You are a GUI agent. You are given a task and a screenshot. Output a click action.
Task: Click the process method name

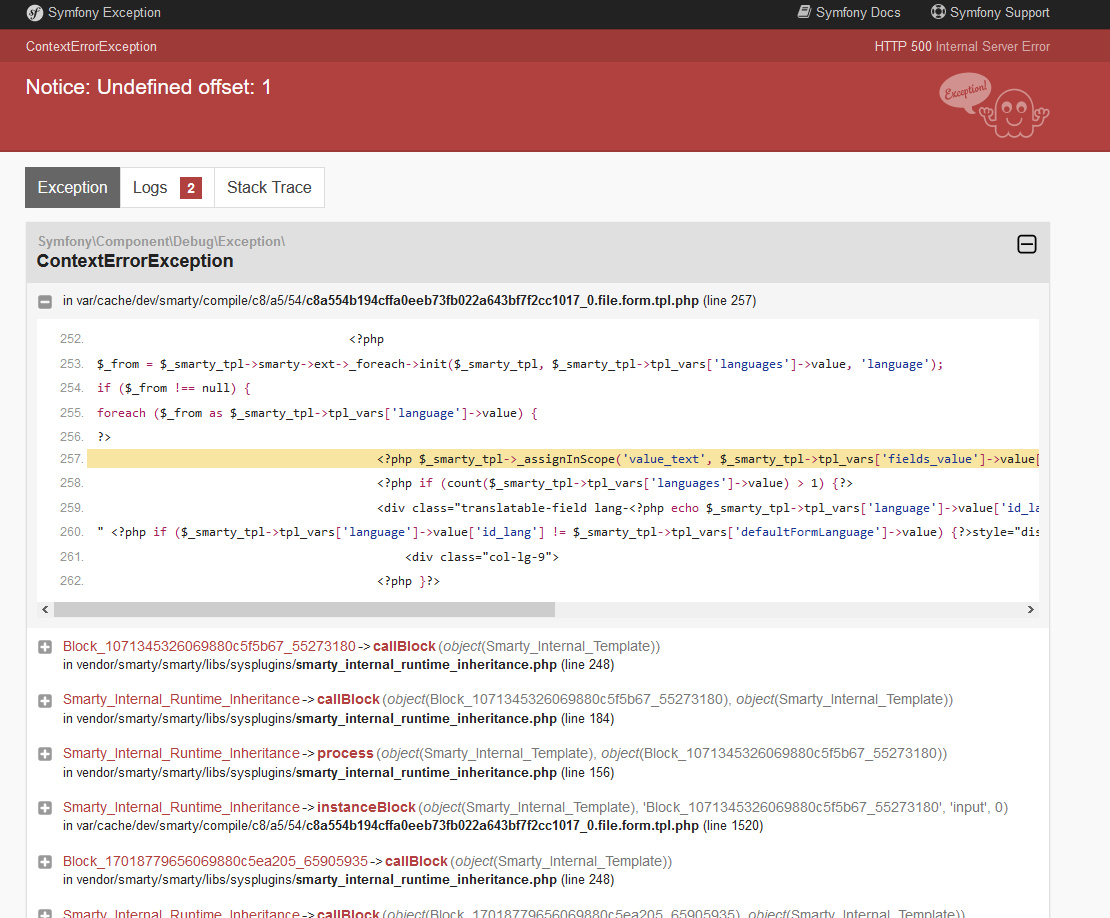click(x=345, y=753)
